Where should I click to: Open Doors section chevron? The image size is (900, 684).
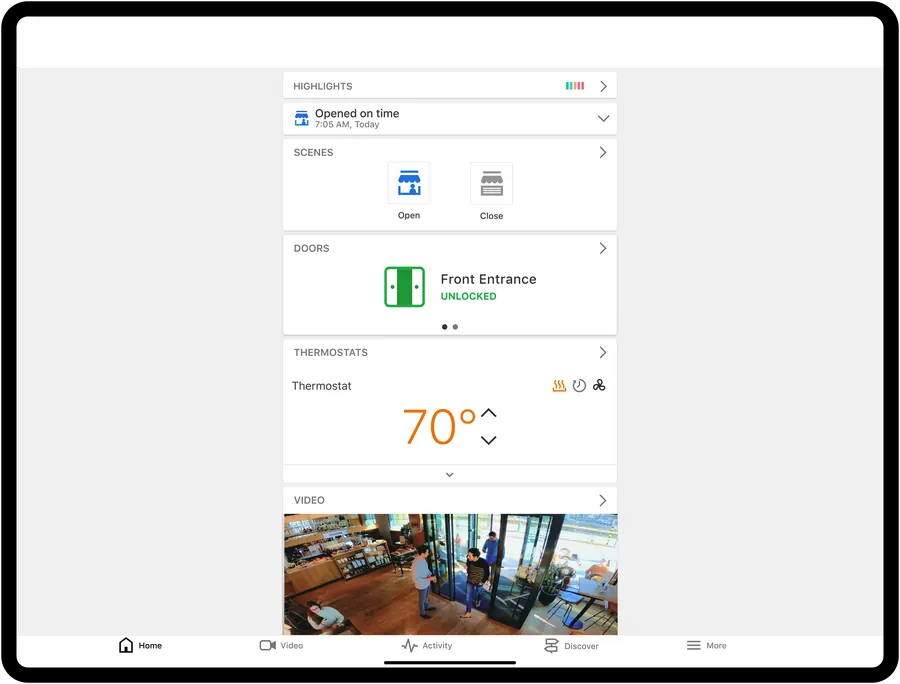click(603, 248)
